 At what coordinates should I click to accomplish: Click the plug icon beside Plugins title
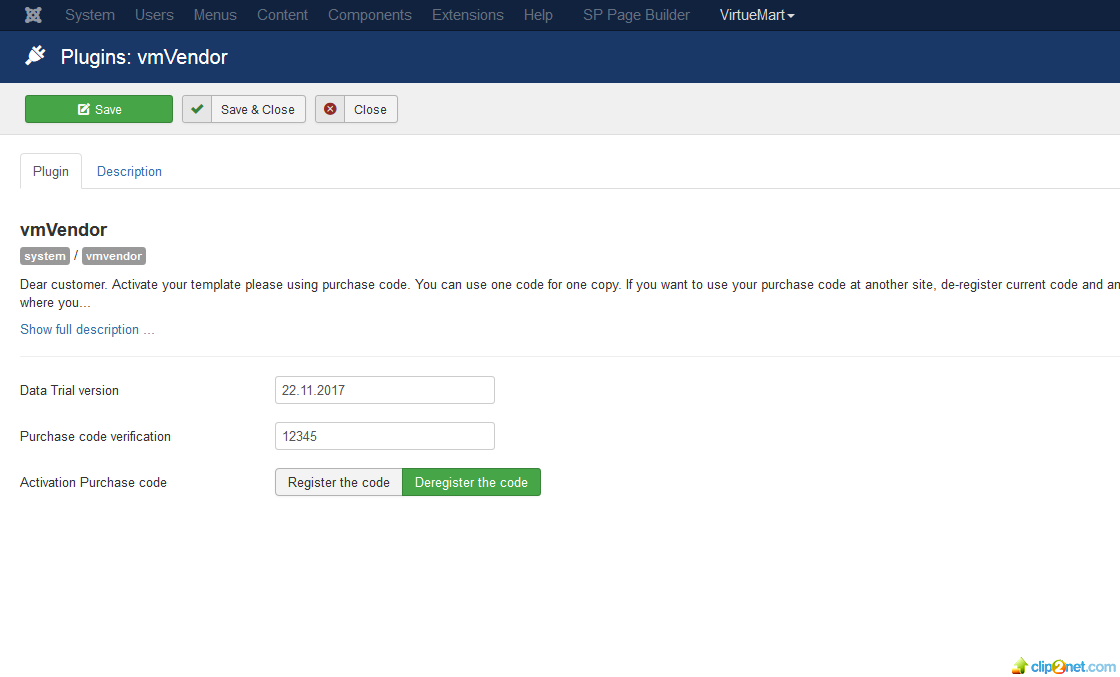[x=36, y=56]
